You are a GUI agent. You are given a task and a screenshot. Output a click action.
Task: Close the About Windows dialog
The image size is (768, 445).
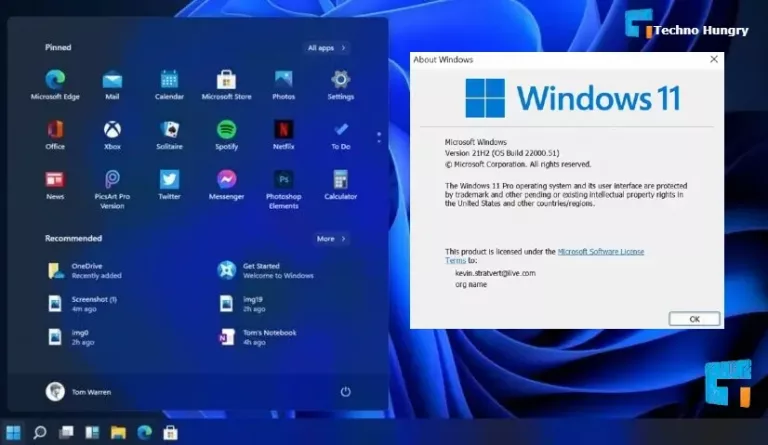click(714, 59)
